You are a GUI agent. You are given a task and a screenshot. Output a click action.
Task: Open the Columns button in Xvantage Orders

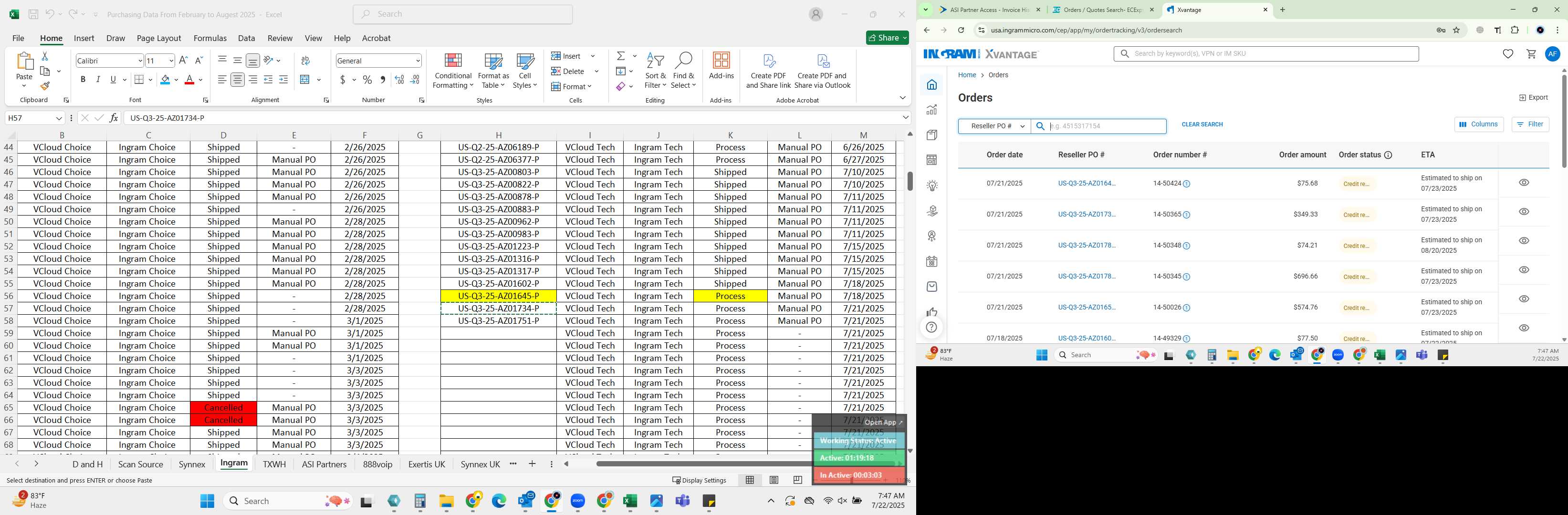pos(1478,124)
